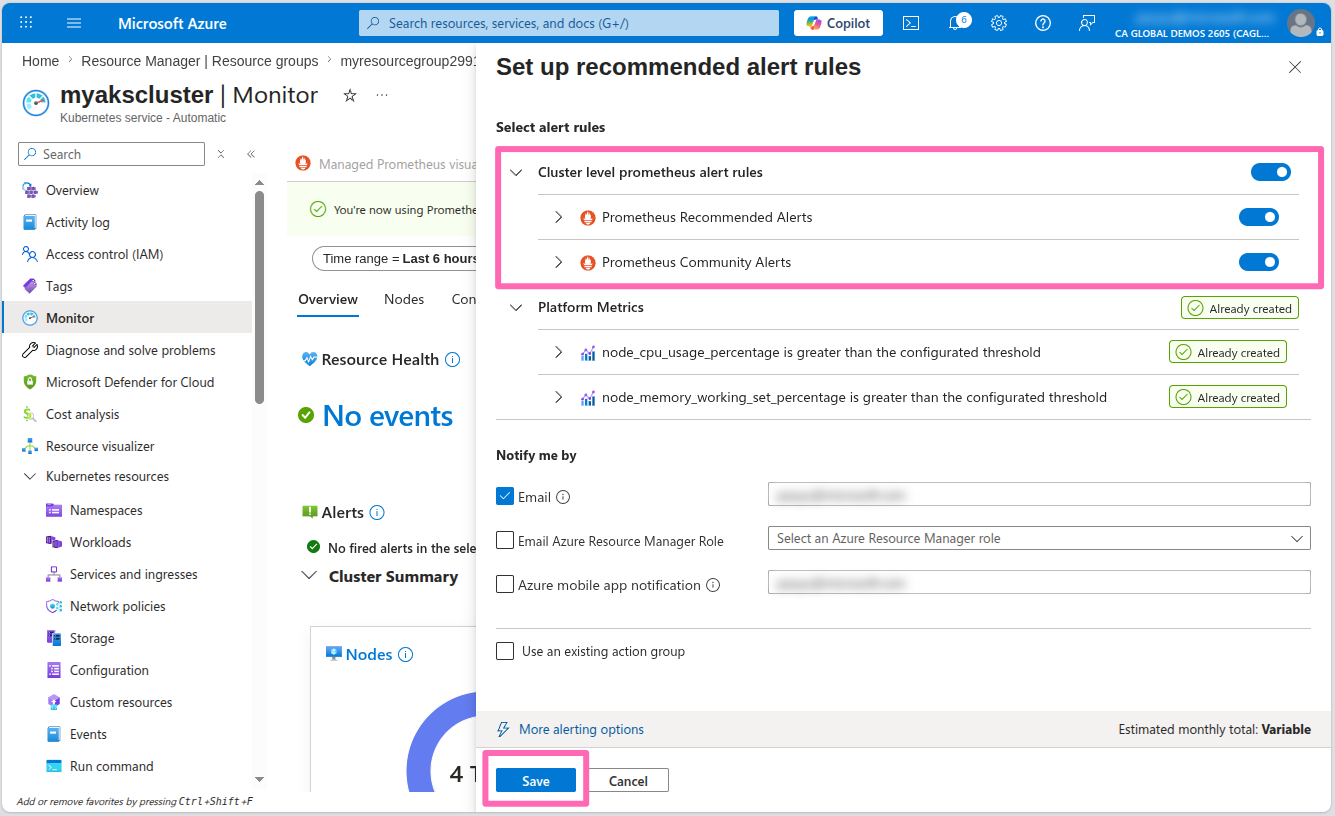Check Email Azure Resource Manager Role

(x=505, y=540)
